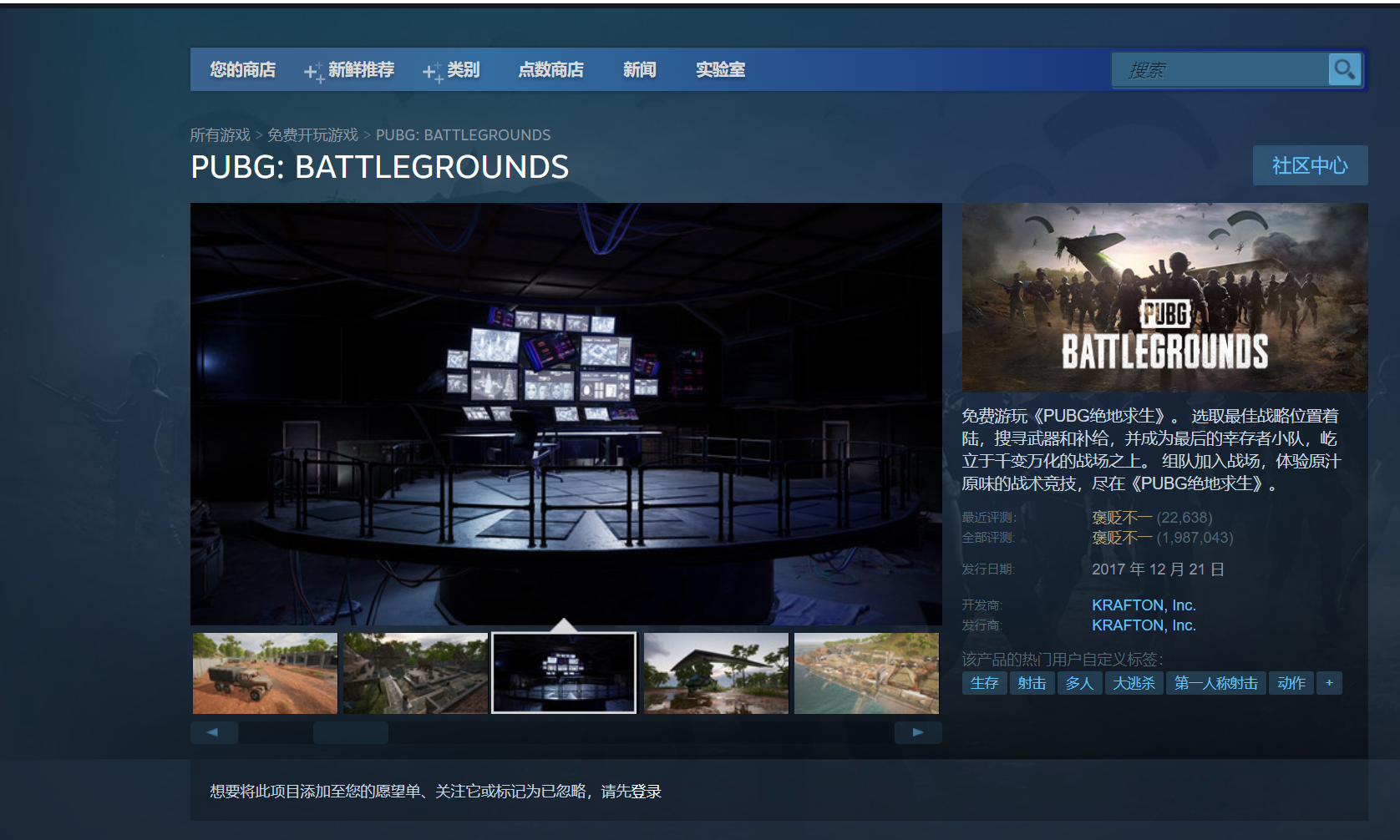Click the 生存 tag
Screen dimensions: 1400x840
coord(984,683)
